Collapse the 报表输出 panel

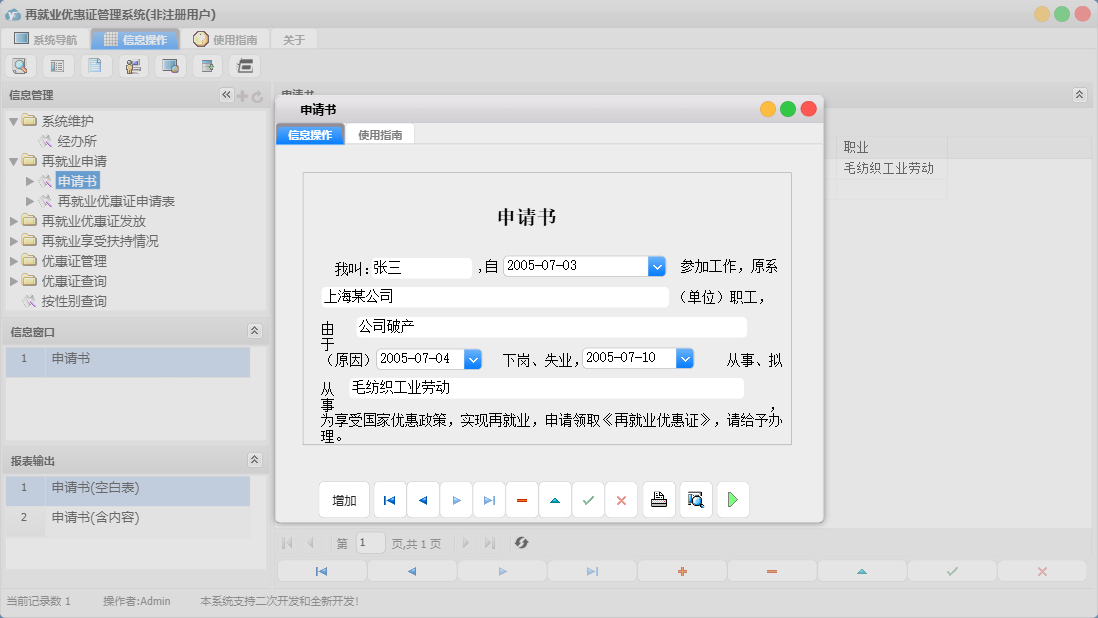[x=255, y=460]
